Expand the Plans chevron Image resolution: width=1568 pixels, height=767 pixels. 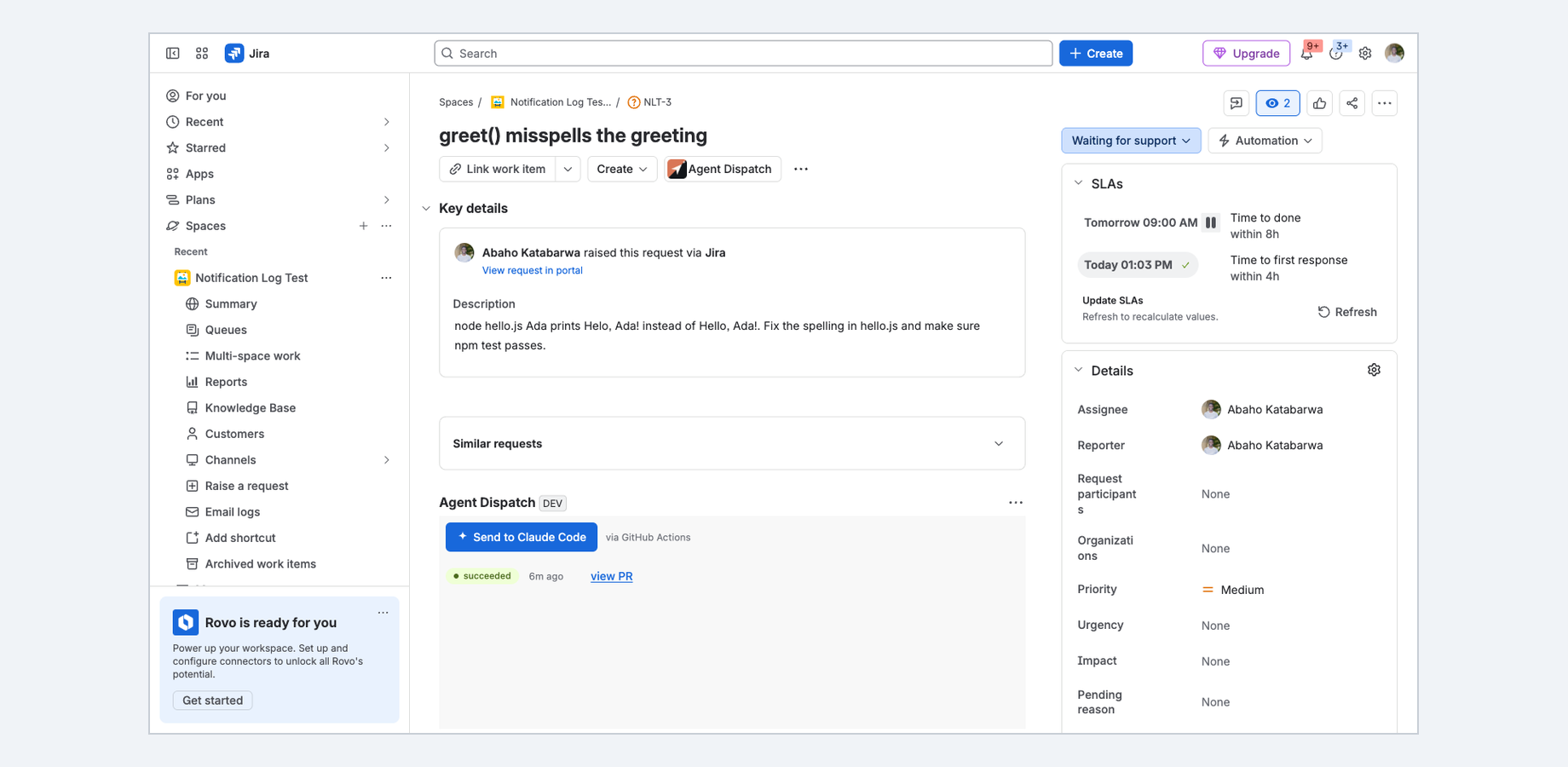pos(387,200)
